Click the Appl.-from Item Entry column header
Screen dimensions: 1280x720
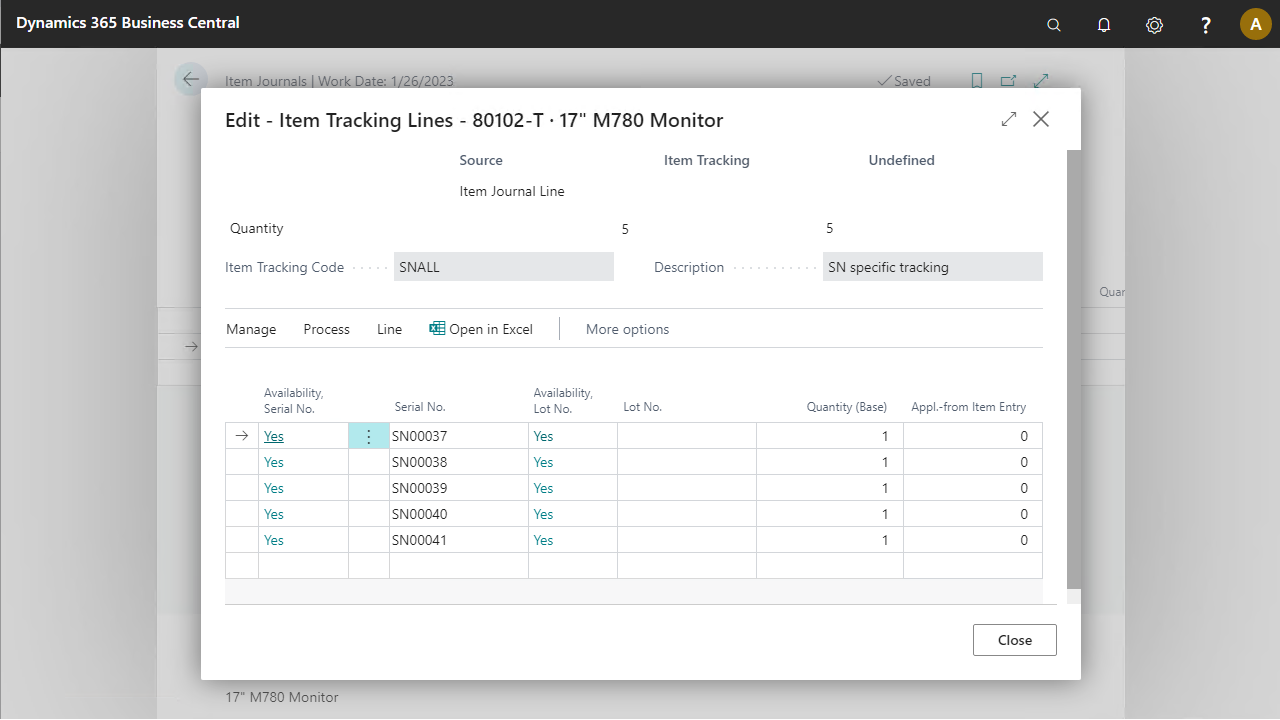(x=969, y=407)
